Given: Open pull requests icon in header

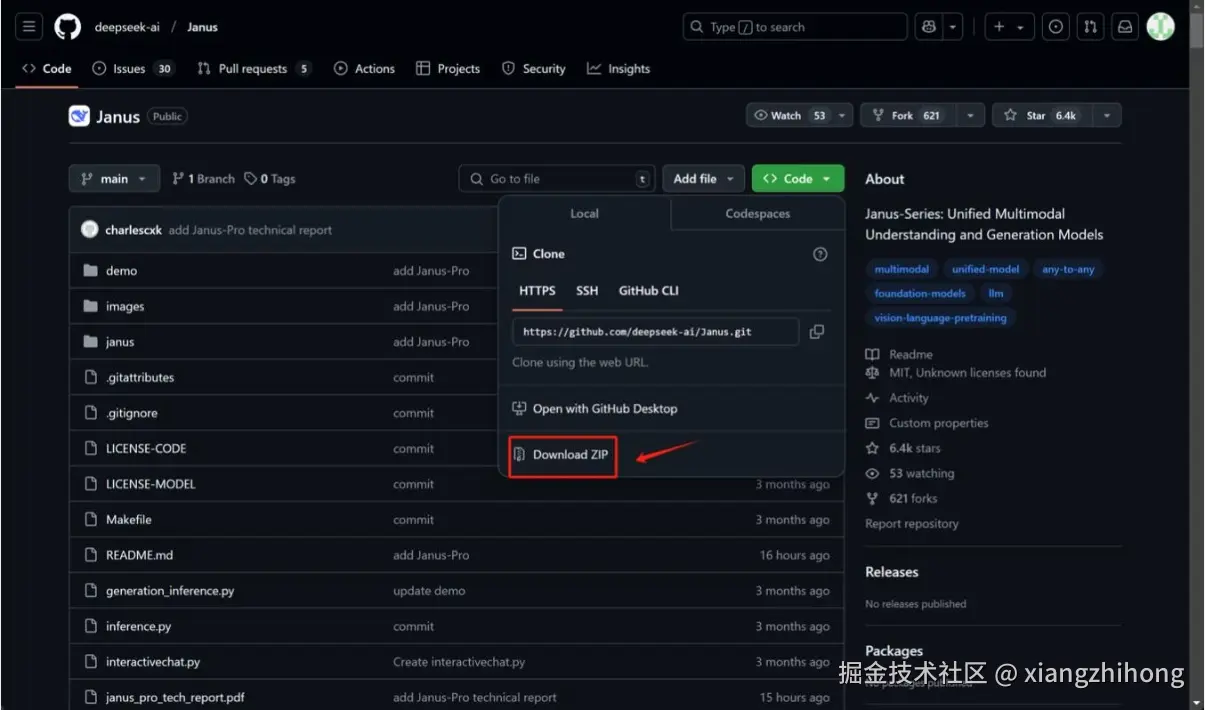Looking at the screenshot, I should point(1090,27).
